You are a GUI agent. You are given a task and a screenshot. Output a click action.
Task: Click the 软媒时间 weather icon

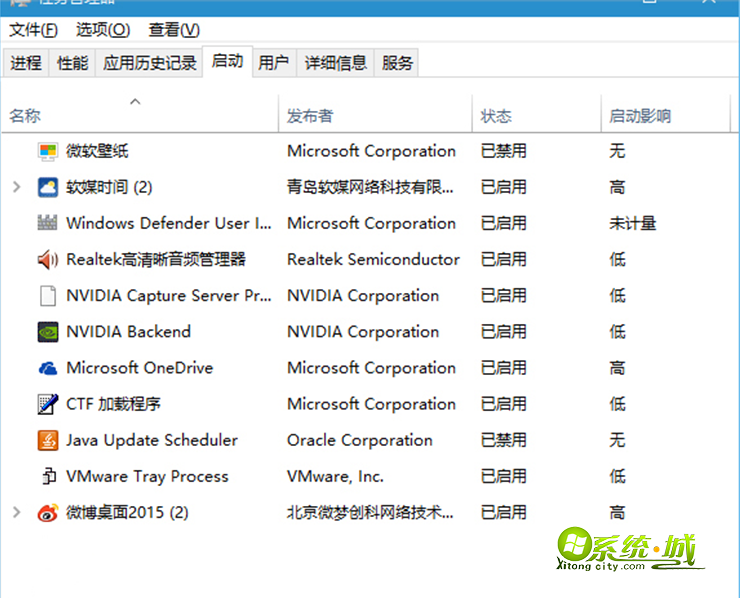coord(48,187)
